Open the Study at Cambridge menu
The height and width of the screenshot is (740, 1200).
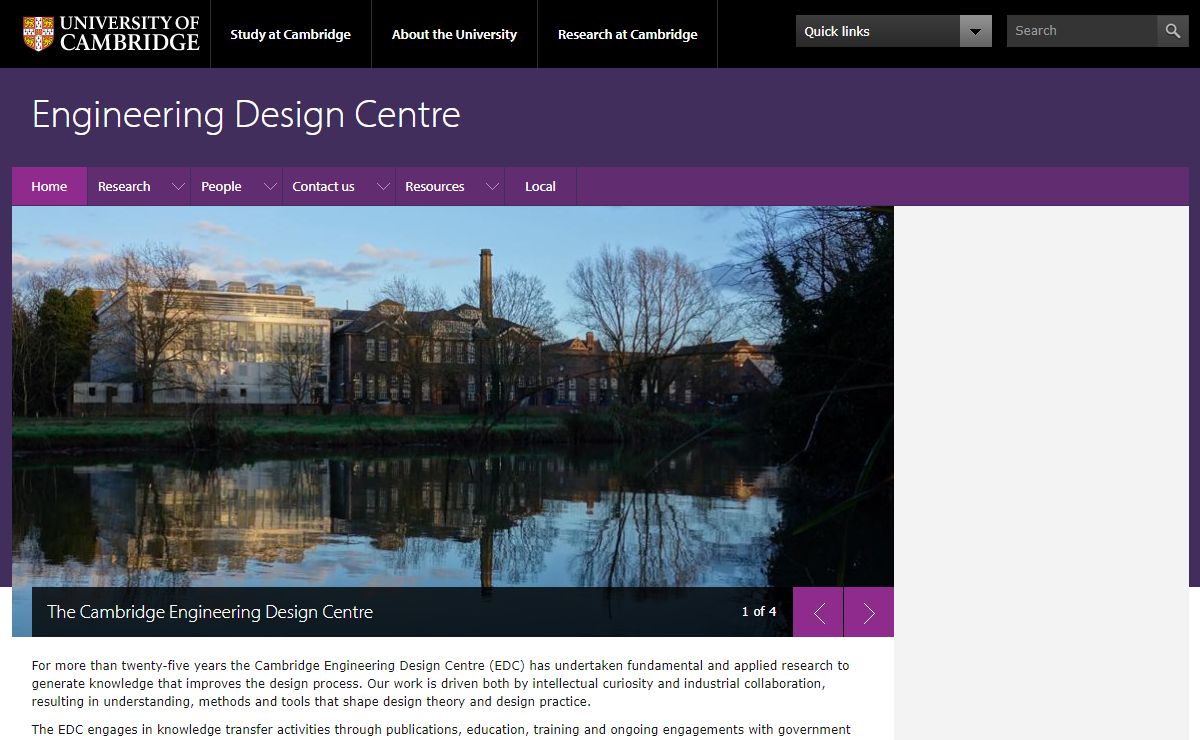(x=290, y=34)
